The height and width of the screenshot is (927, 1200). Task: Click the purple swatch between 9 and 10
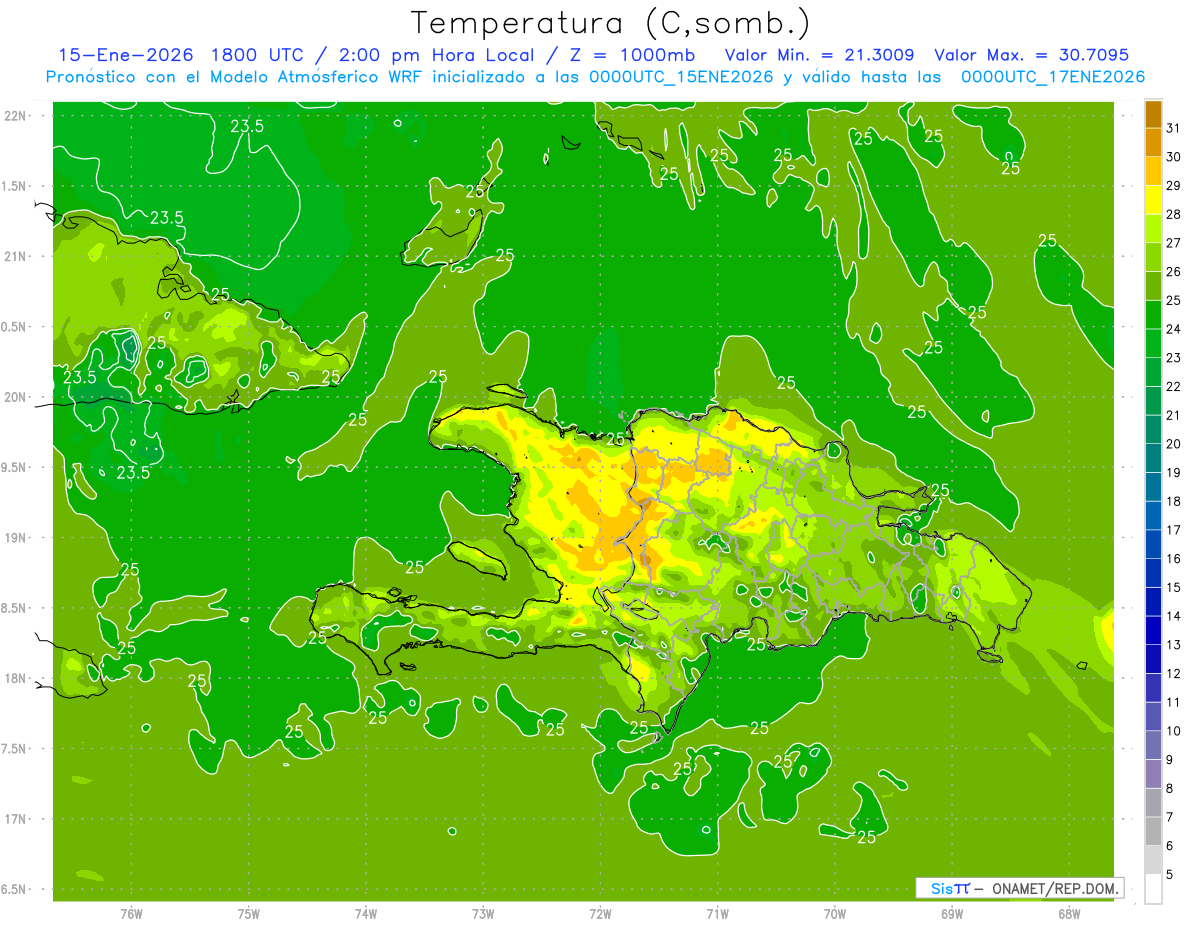(1153, 746)
